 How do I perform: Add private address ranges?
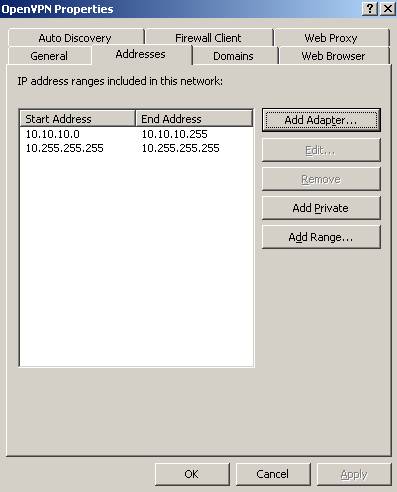[321, 208]
